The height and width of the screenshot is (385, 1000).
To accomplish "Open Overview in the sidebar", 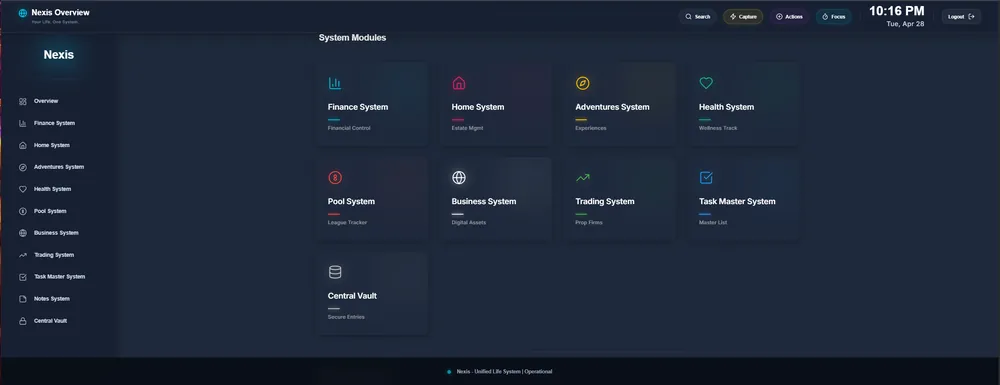I will (x=46, y=101).
